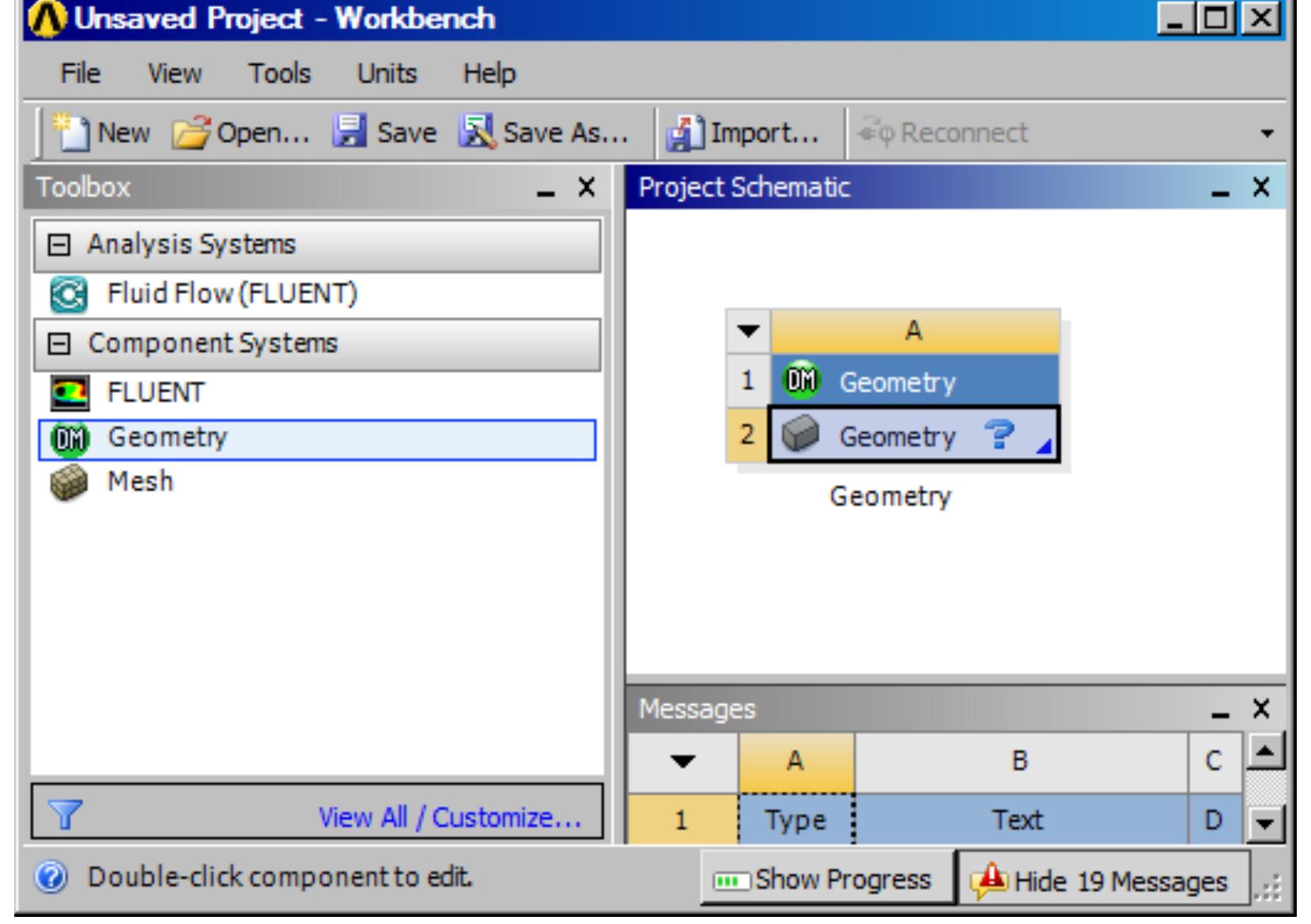Click the Save floppy disk icon
This screenshot has width=1311, height=924.
[349, 131]
